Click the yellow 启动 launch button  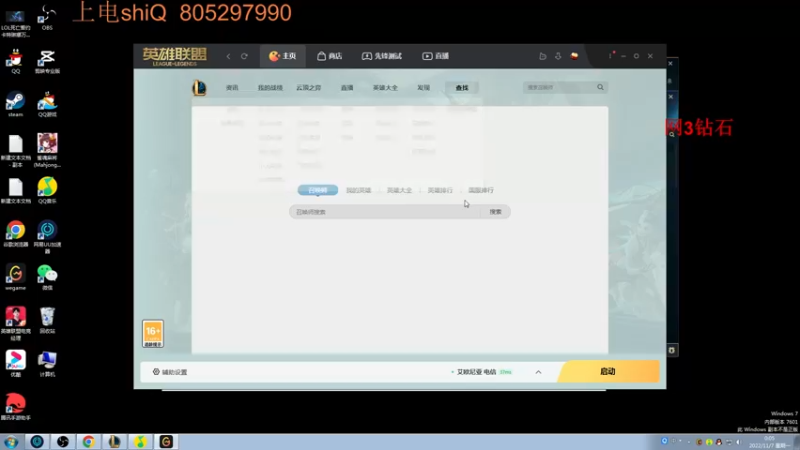[x=608, y=371]
